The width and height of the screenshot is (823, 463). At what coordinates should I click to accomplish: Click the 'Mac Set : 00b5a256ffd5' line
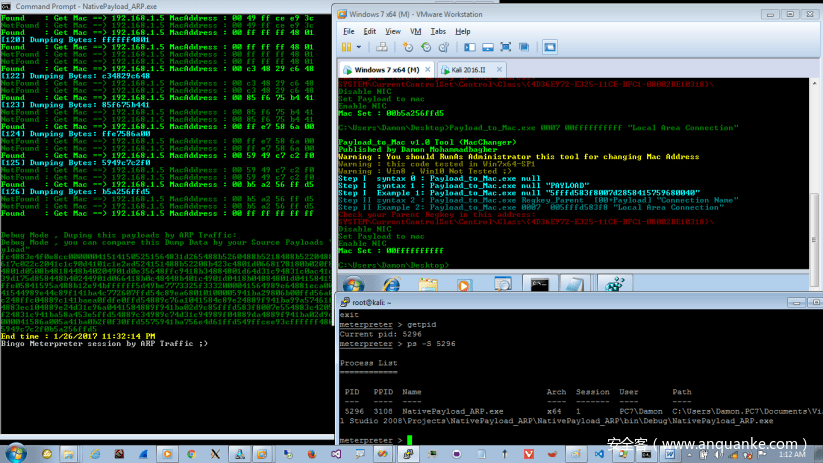pyautogui.click(x=391, y=113)
